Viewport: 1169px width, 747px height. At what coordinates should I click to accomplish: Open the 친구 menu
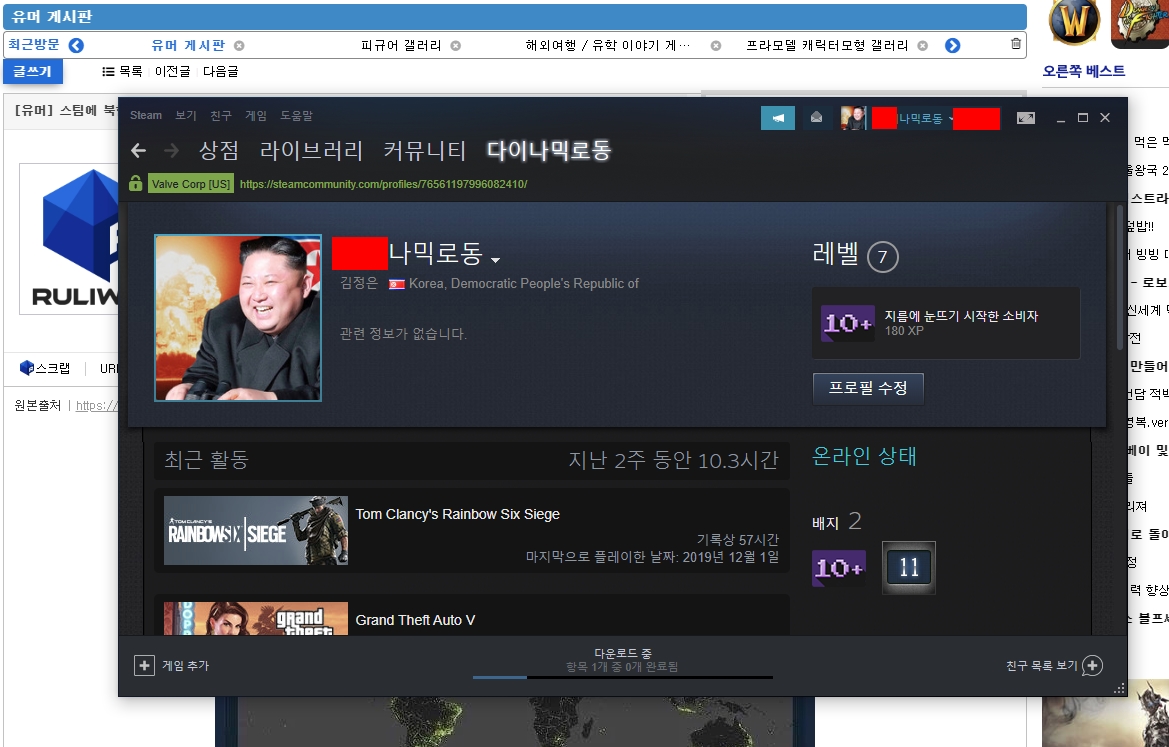click(221, 115)
